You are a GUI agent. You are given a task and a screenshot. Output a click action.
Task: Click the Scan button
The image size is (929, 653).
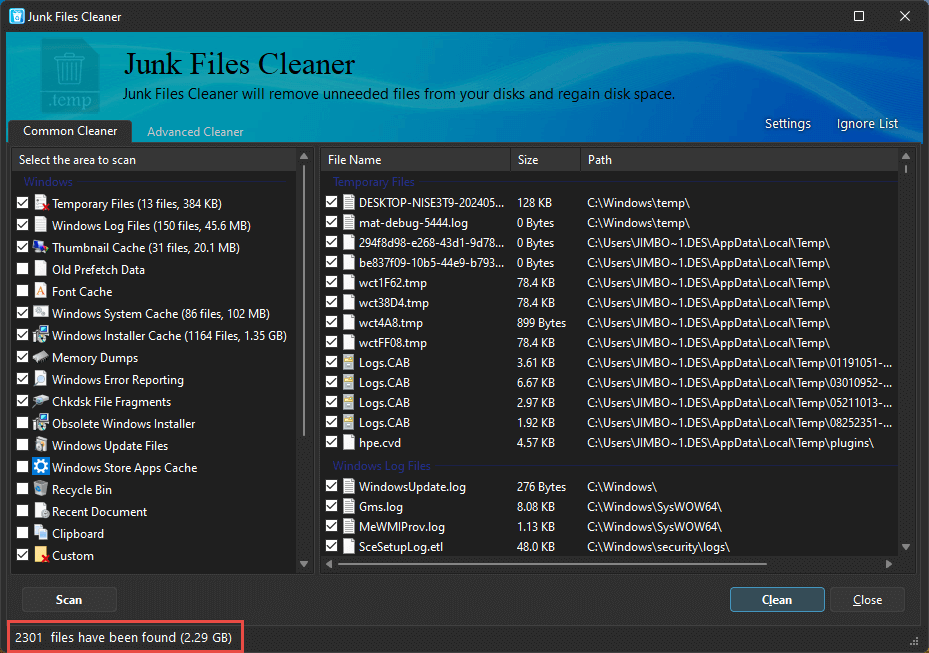click(x=69, y=600)
